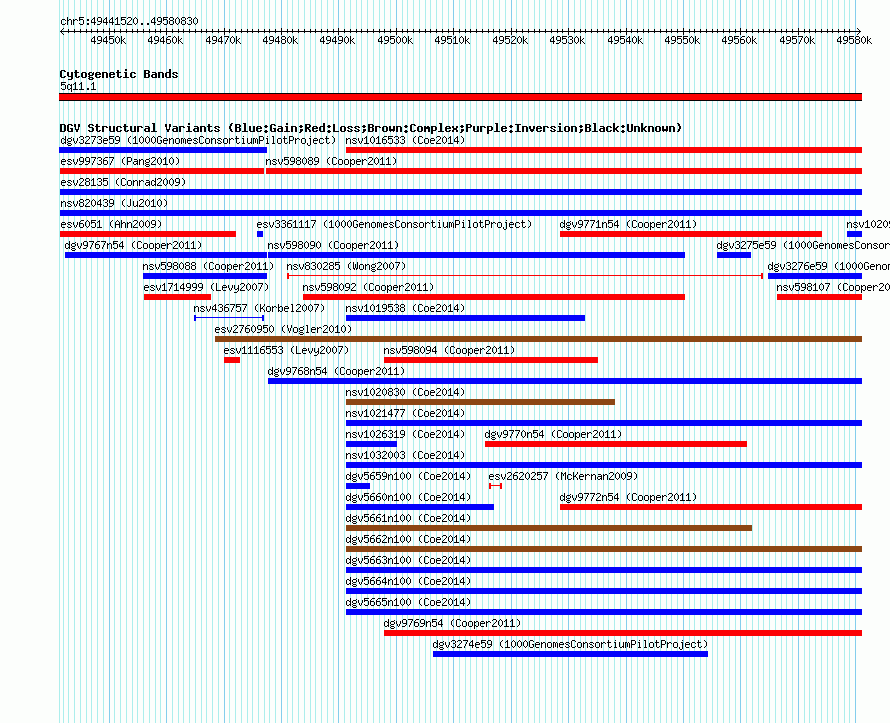
Task: Open dgv5659n100 (Coe2014) label
Action: point(409,476)
